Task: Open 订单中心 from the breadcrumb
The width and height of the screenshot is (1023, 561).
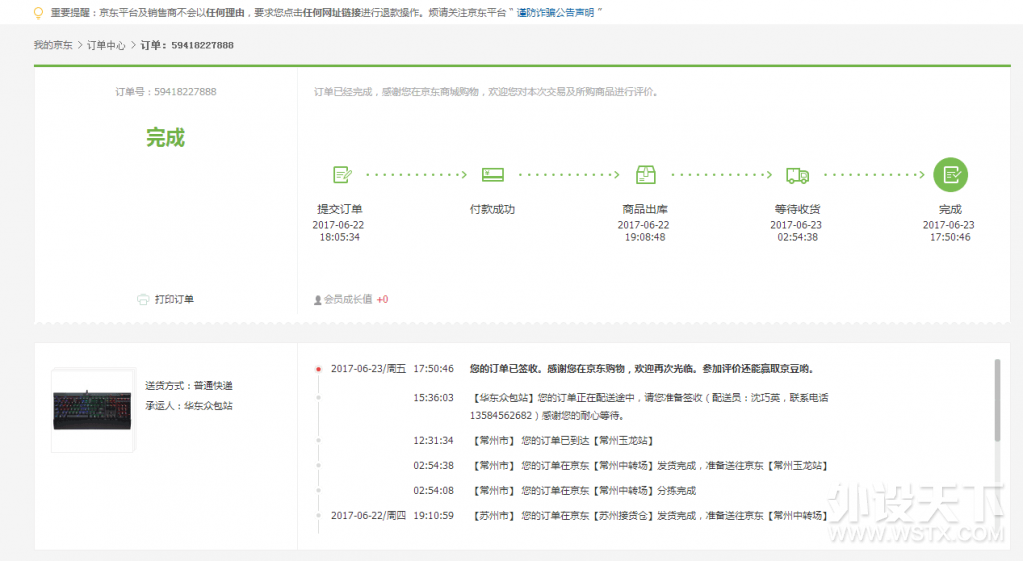Action: tap(106, 45)
